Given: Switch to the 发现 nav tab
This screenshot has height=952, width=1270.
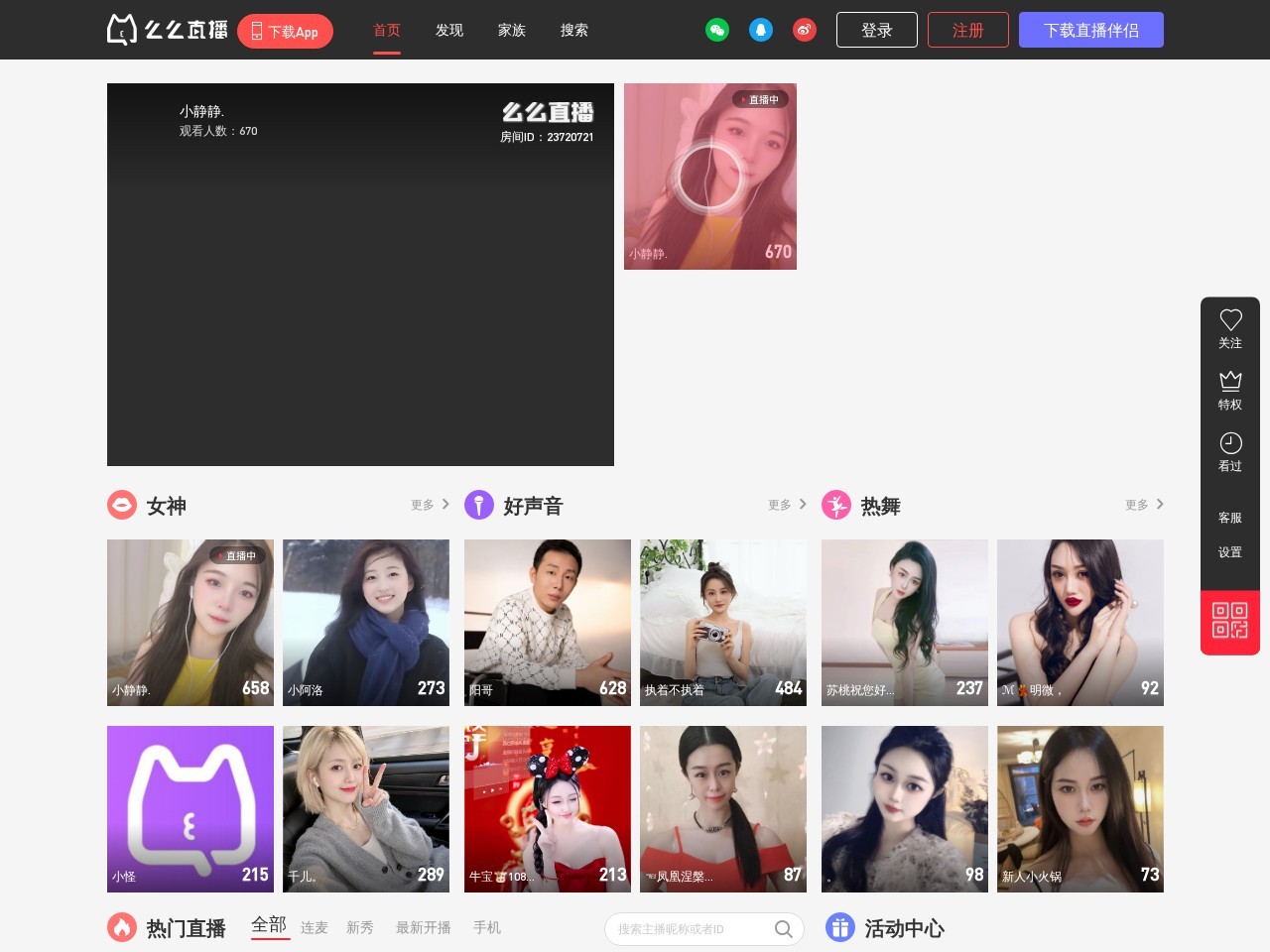Looking at the screenshot, I should point(449,30).
